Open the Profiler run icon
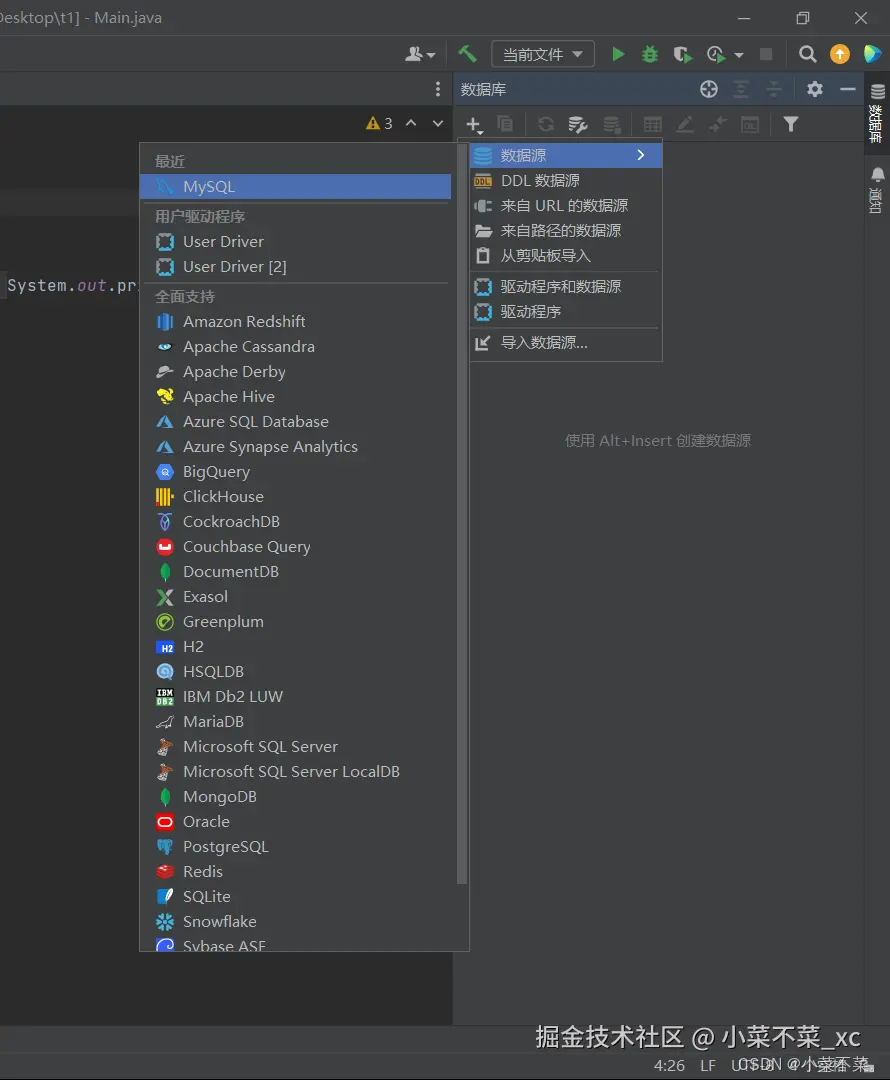This screenshot has width=890, height=1080. click(716, 54)
